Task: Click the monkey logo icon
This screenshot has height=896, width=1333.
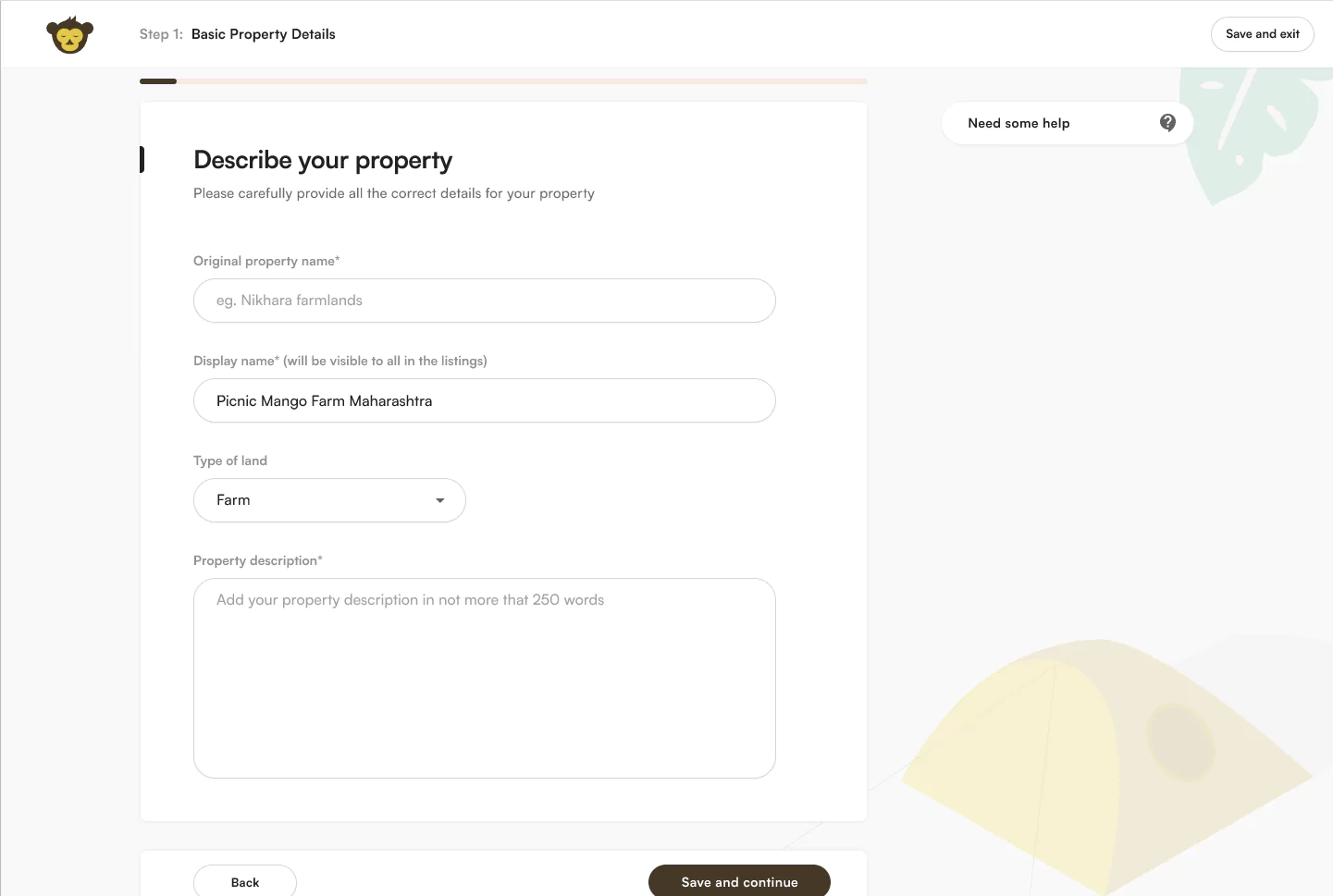Action: tap(69, 35)
